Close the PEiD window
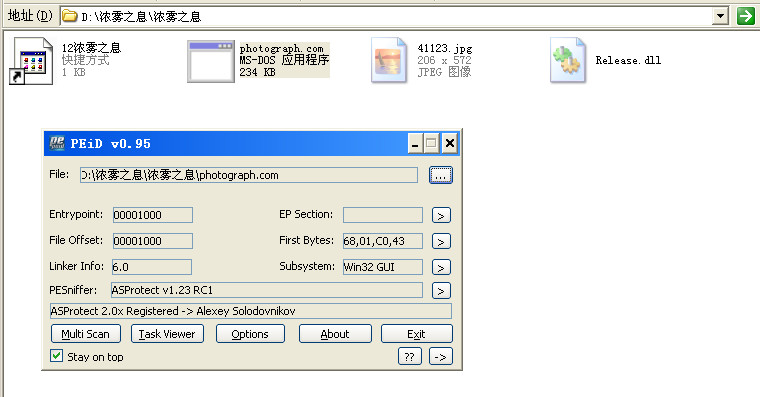This screenshot has height=397, width=760. (x=450, y=143)
